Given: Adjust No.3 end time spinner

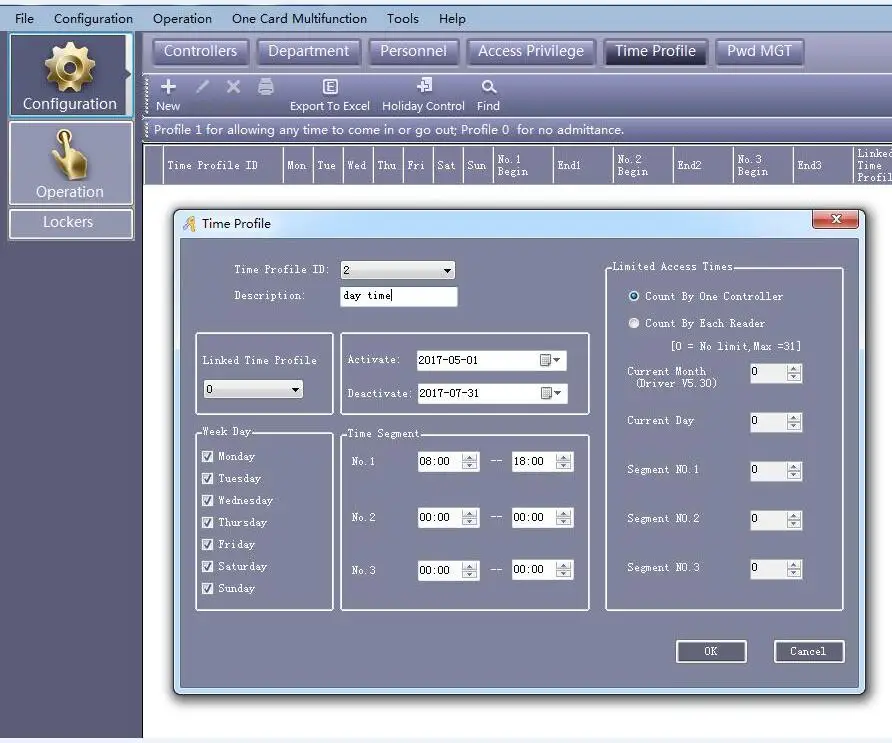Looking at the screenshot, I should 563,569.
